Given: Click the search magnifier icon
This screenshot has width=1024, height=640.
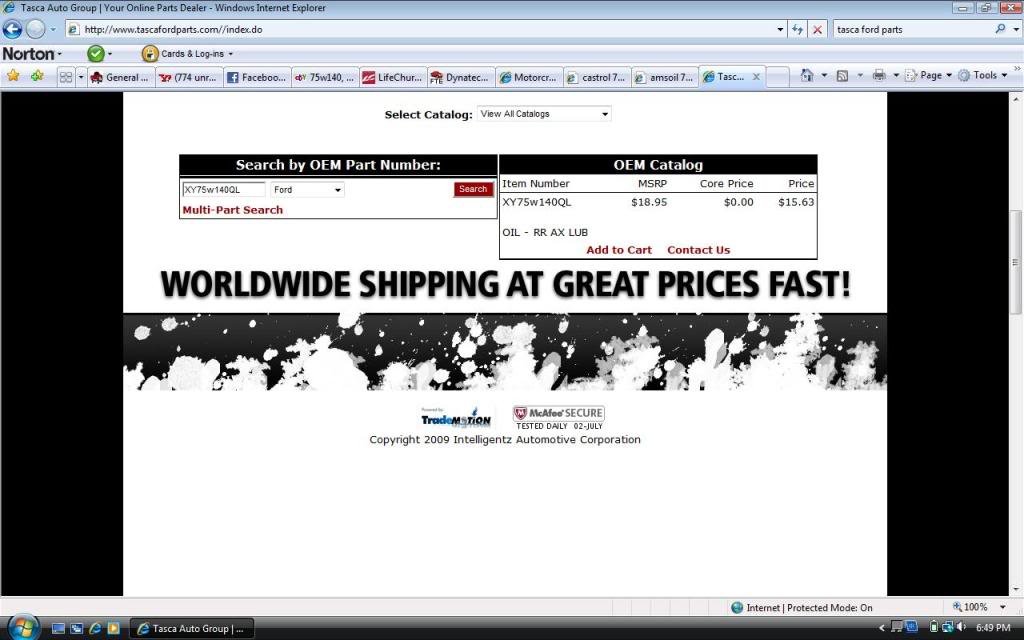Looking at the screenshot, I should click(1000, 29).
